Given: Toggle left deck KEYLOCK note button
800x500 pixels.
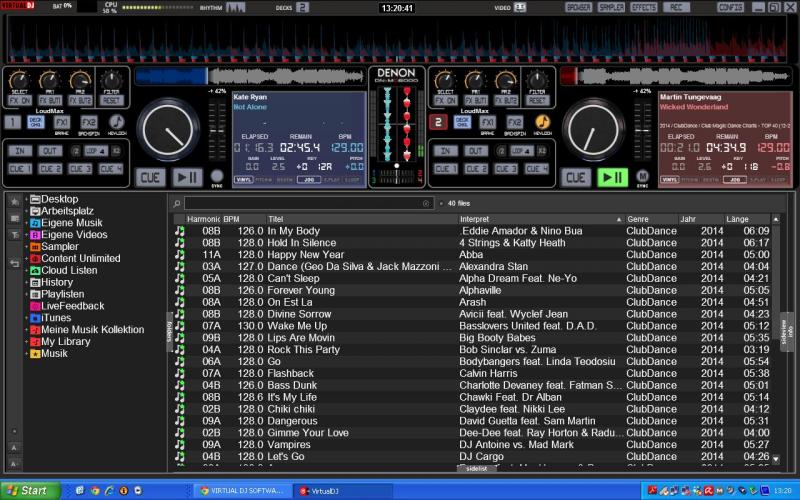Looking at the screenshot, I should click(x=117, y=122).
